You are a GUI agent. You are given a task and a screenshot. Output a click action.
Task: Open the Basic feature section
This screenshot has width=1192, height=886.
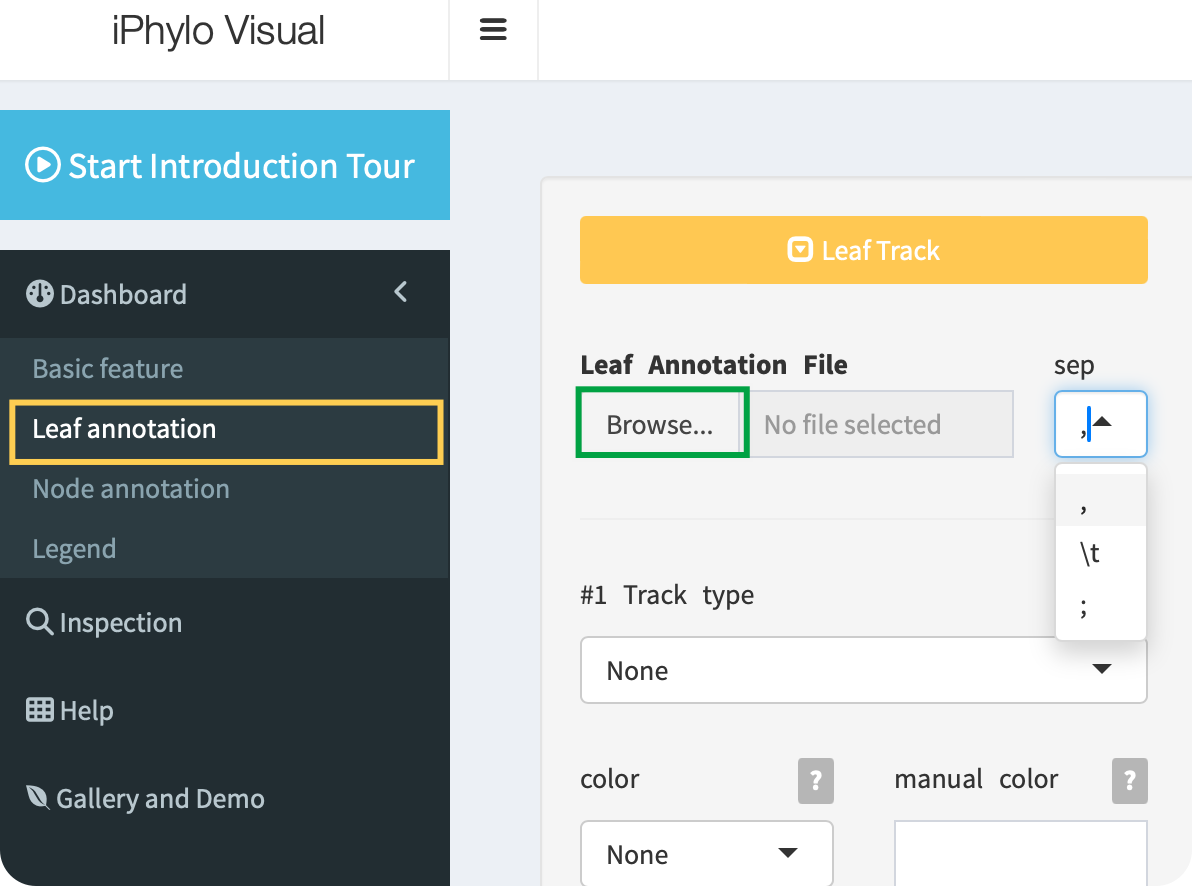(108, 368)
